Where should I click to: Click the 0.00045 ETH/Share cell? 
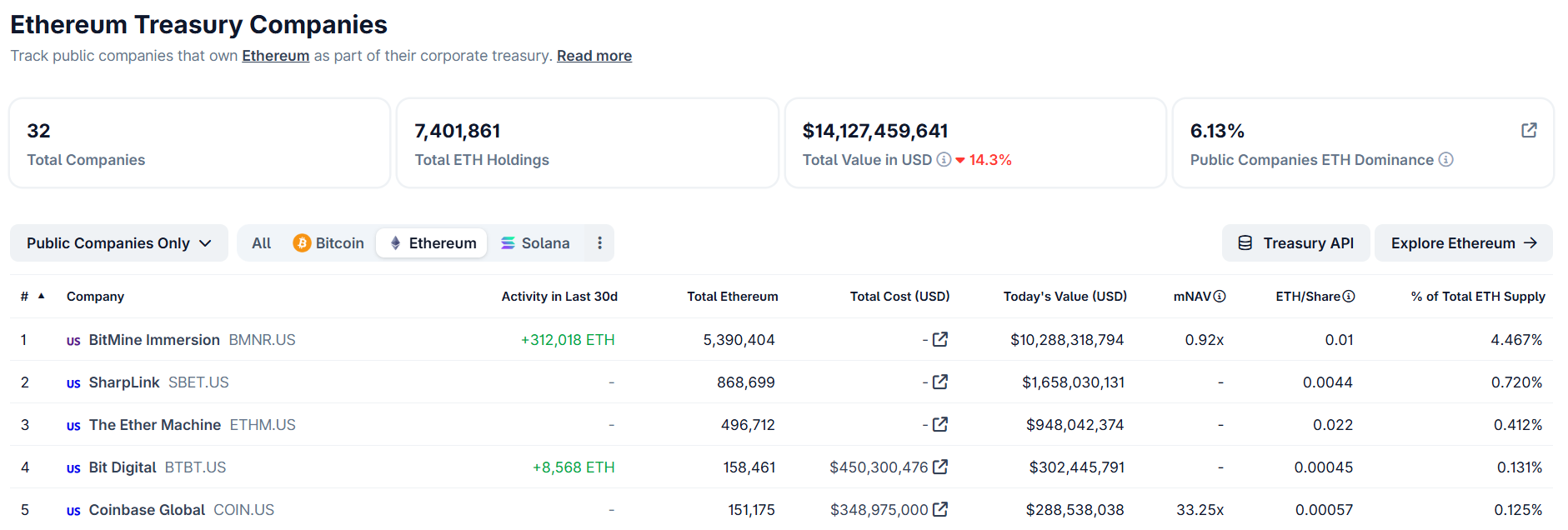pos(1323,467)
